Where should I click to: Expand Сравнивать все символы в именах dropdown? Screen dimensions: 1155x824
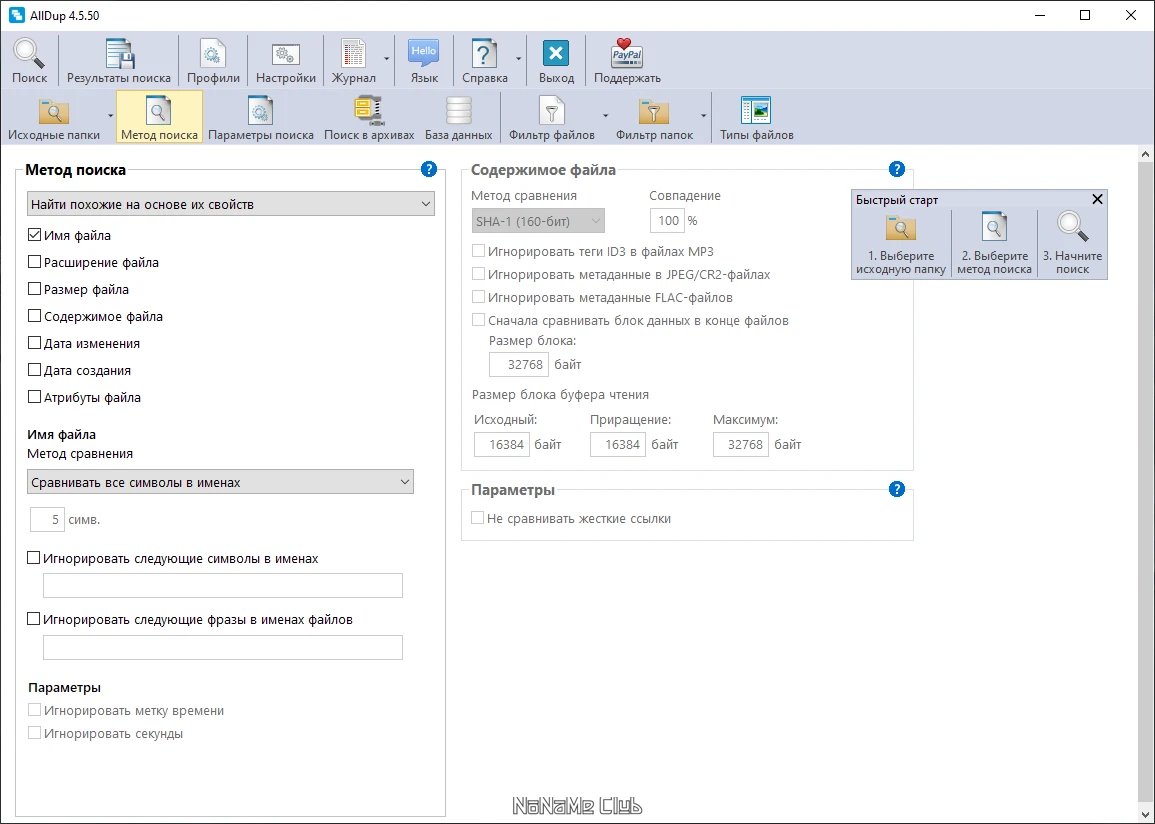[x=220, y=482]
